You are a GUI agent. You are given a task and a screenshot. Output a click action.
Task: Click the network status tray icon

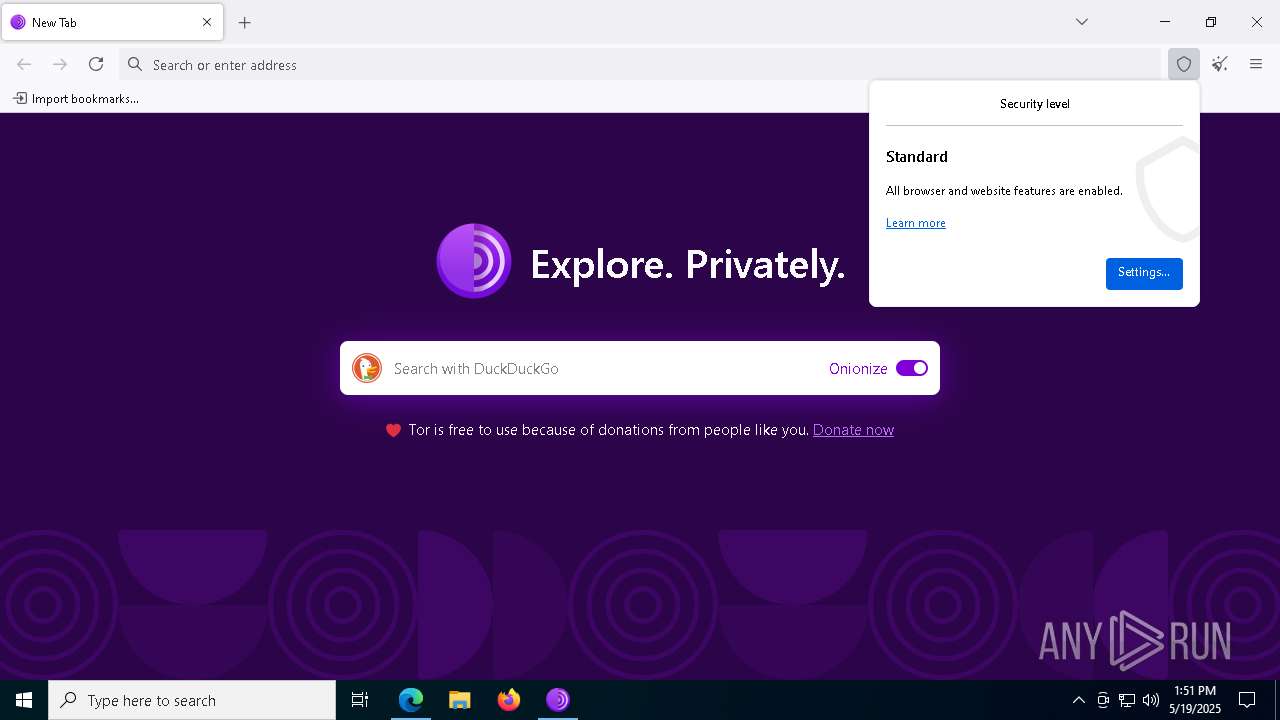tap(1127, 700)
